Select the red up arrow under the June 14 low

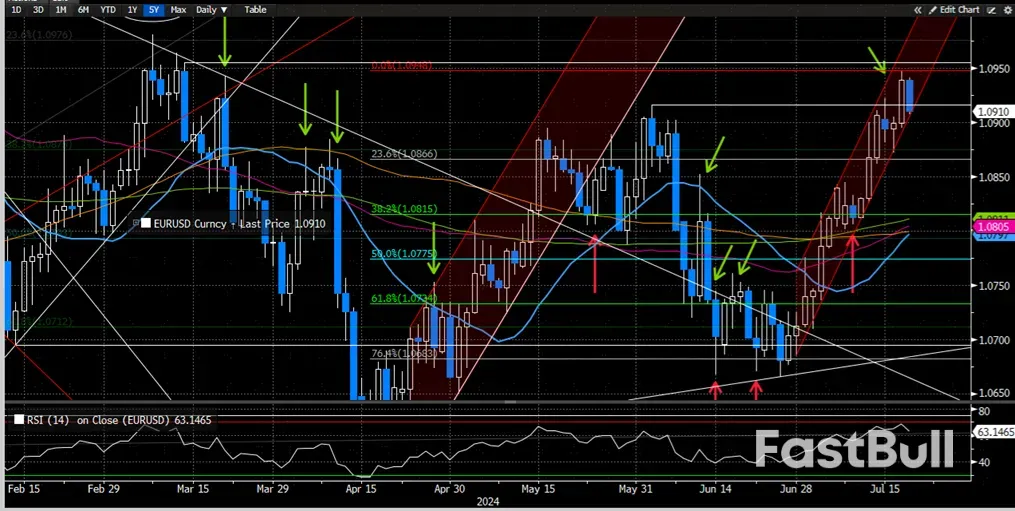[716, 389]
